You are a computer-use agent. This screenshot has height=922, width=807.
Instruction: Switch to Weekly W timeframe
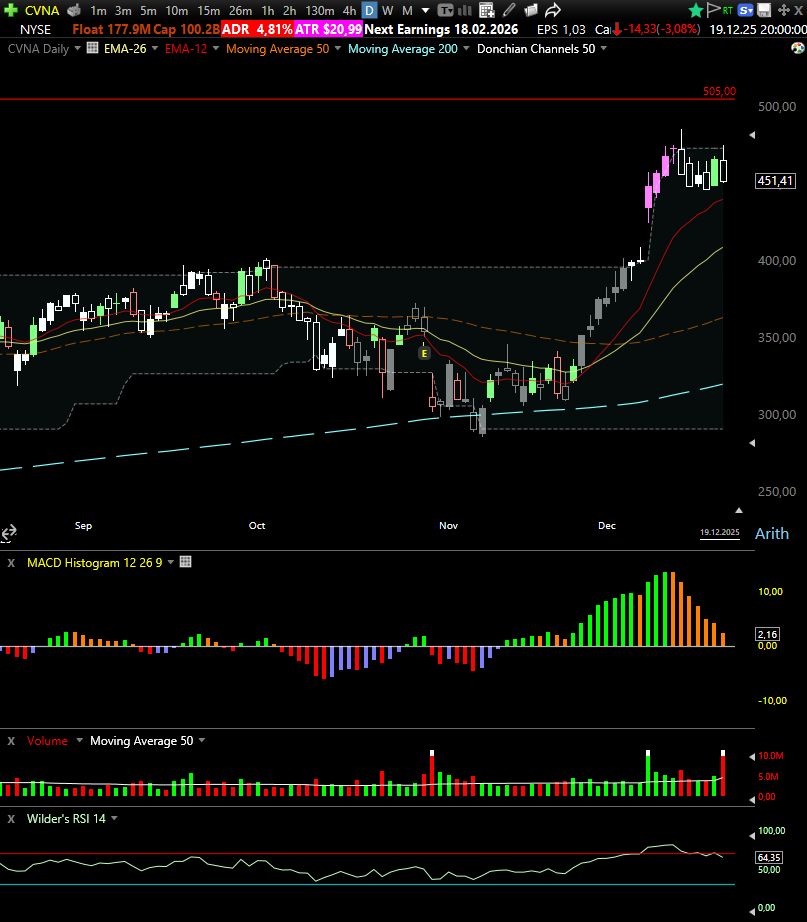pyautogui.click(x=387, y=11)
